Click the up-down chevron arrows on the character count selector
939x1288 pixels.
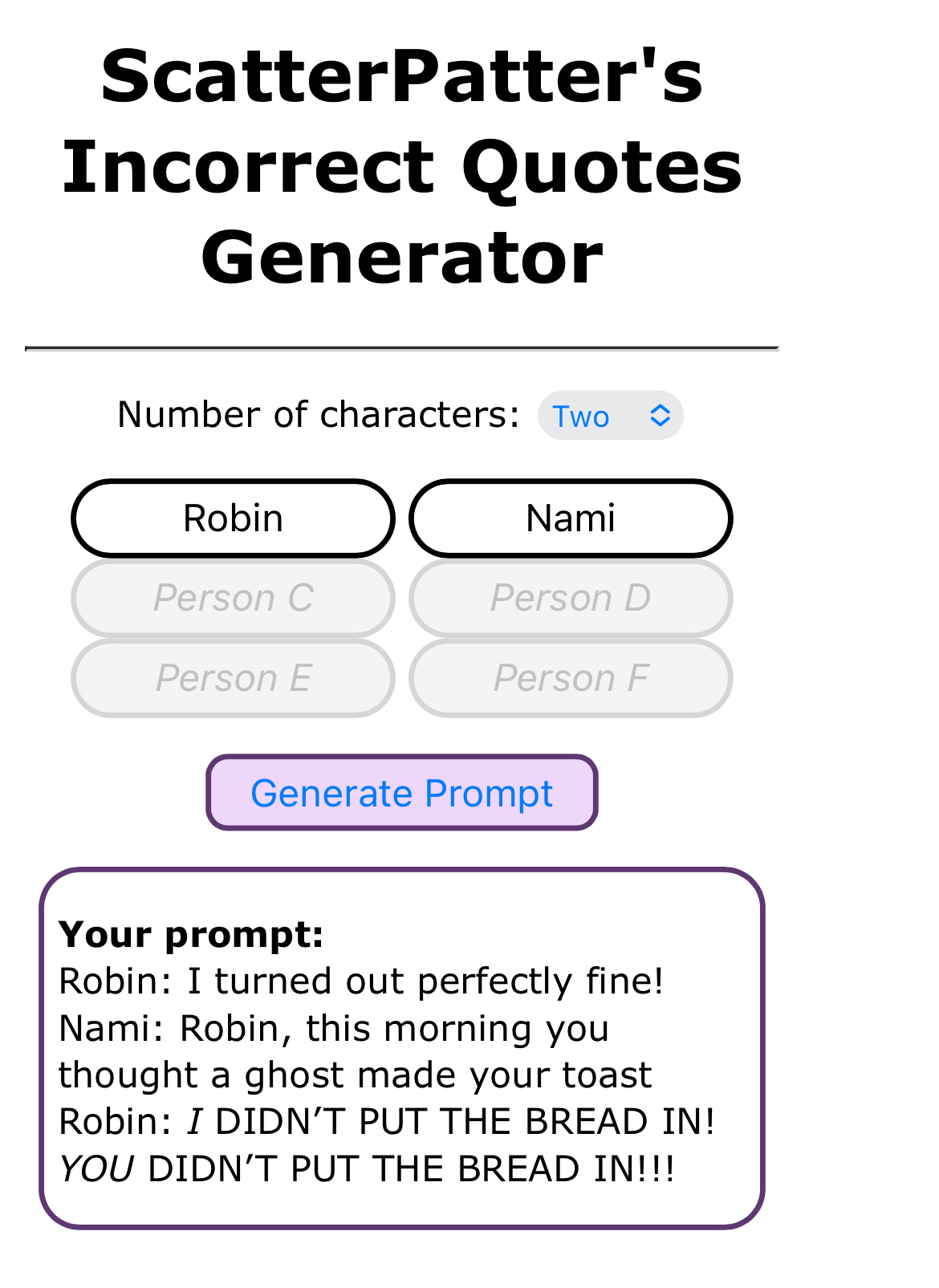pyautogui.click(x=660, y=416)
